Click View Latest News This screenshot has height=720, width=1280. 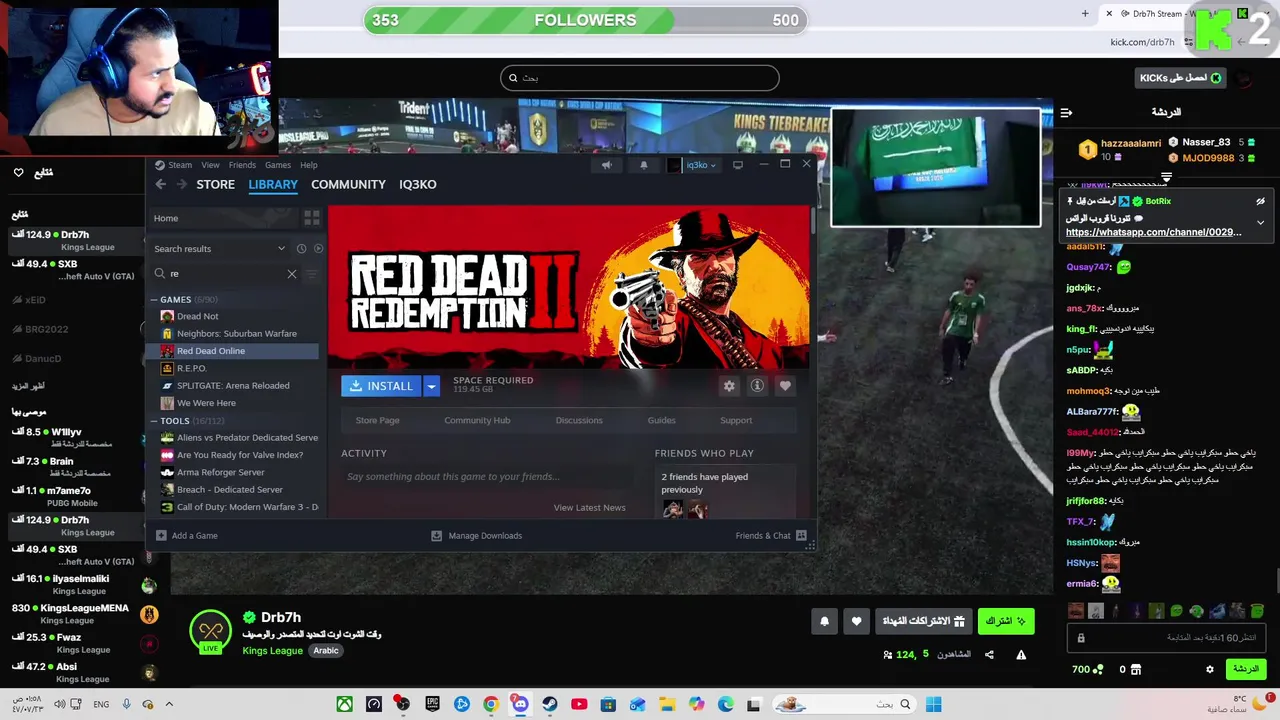(589, 507)
